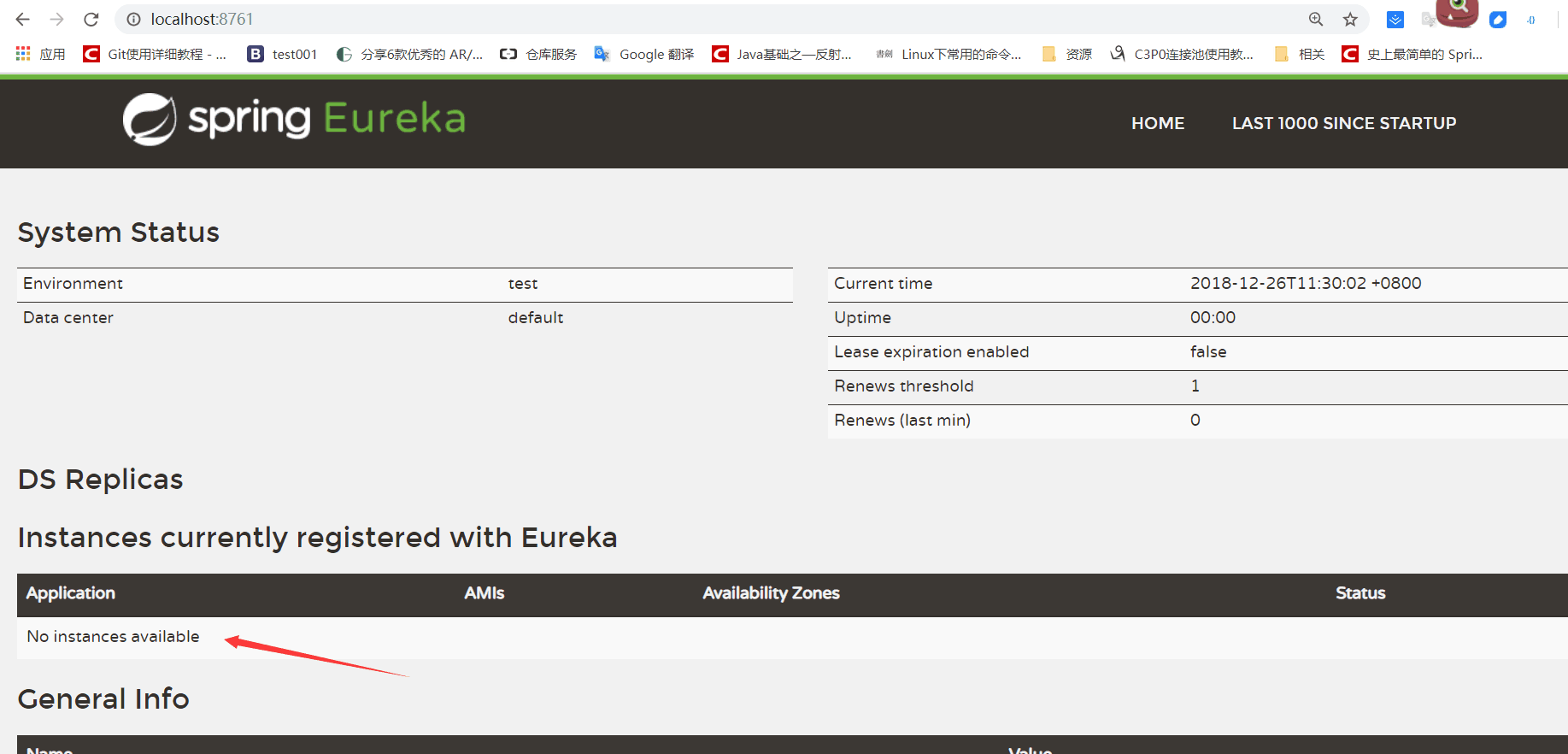Click the DS Replicas heading
Image resolution: width=1568 pixels, height=754 pixels.
(101, 480)
